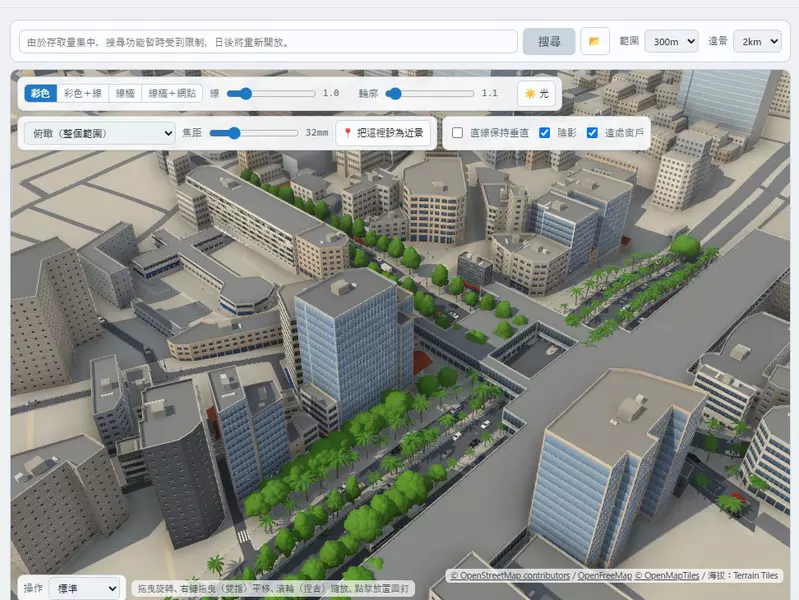This screenshot has width=799, height=600.
Task: Click the 線 thickness slider
Action: coord(271,93)
